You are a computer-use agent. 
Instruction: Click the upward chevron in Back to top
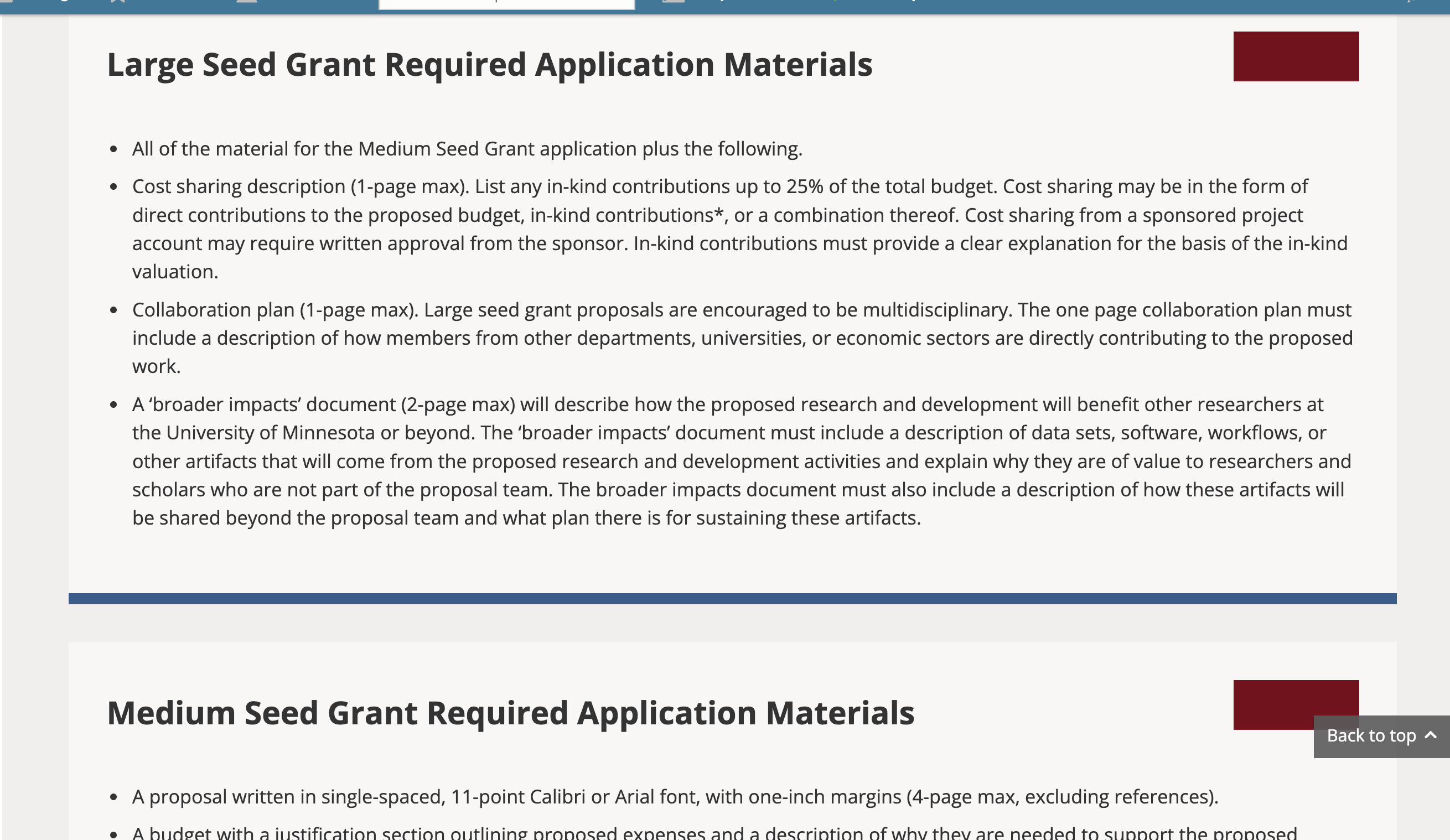pos(1431,735)
